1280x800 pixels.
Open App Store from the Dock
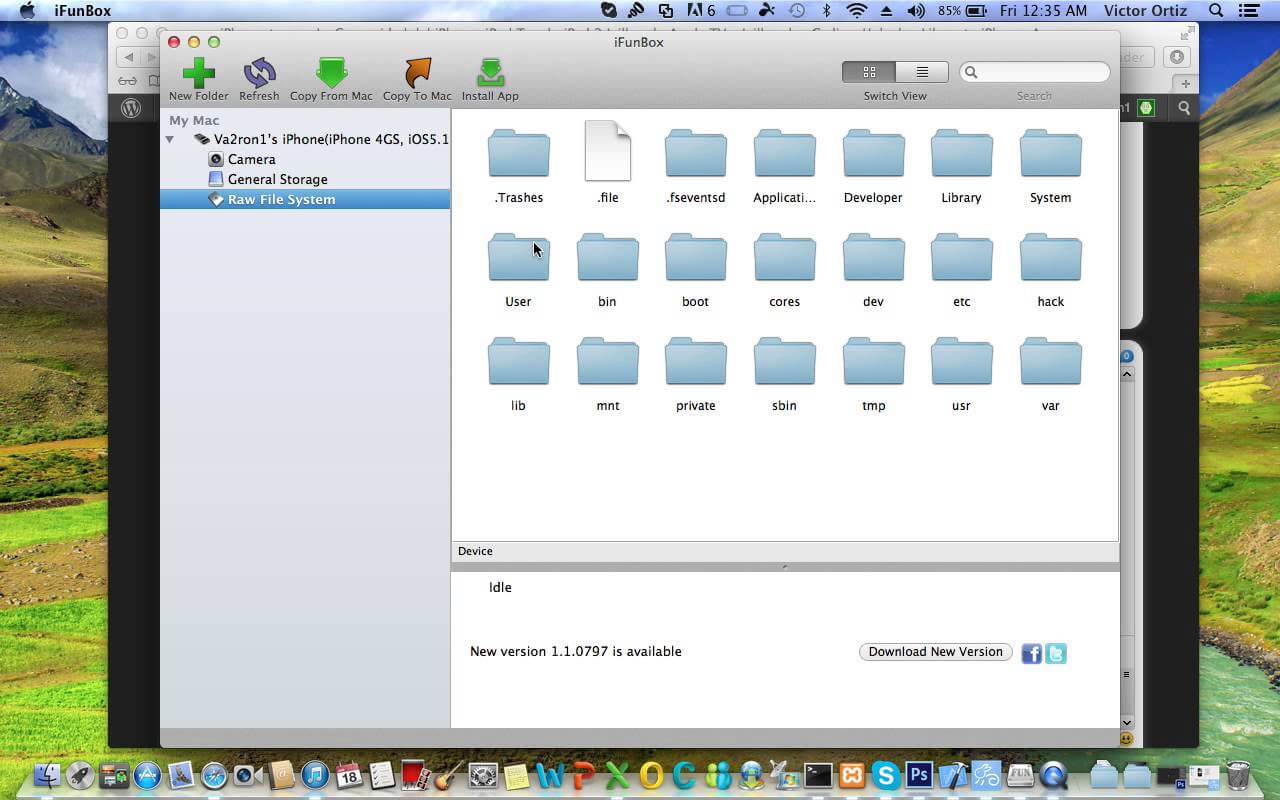148,775
